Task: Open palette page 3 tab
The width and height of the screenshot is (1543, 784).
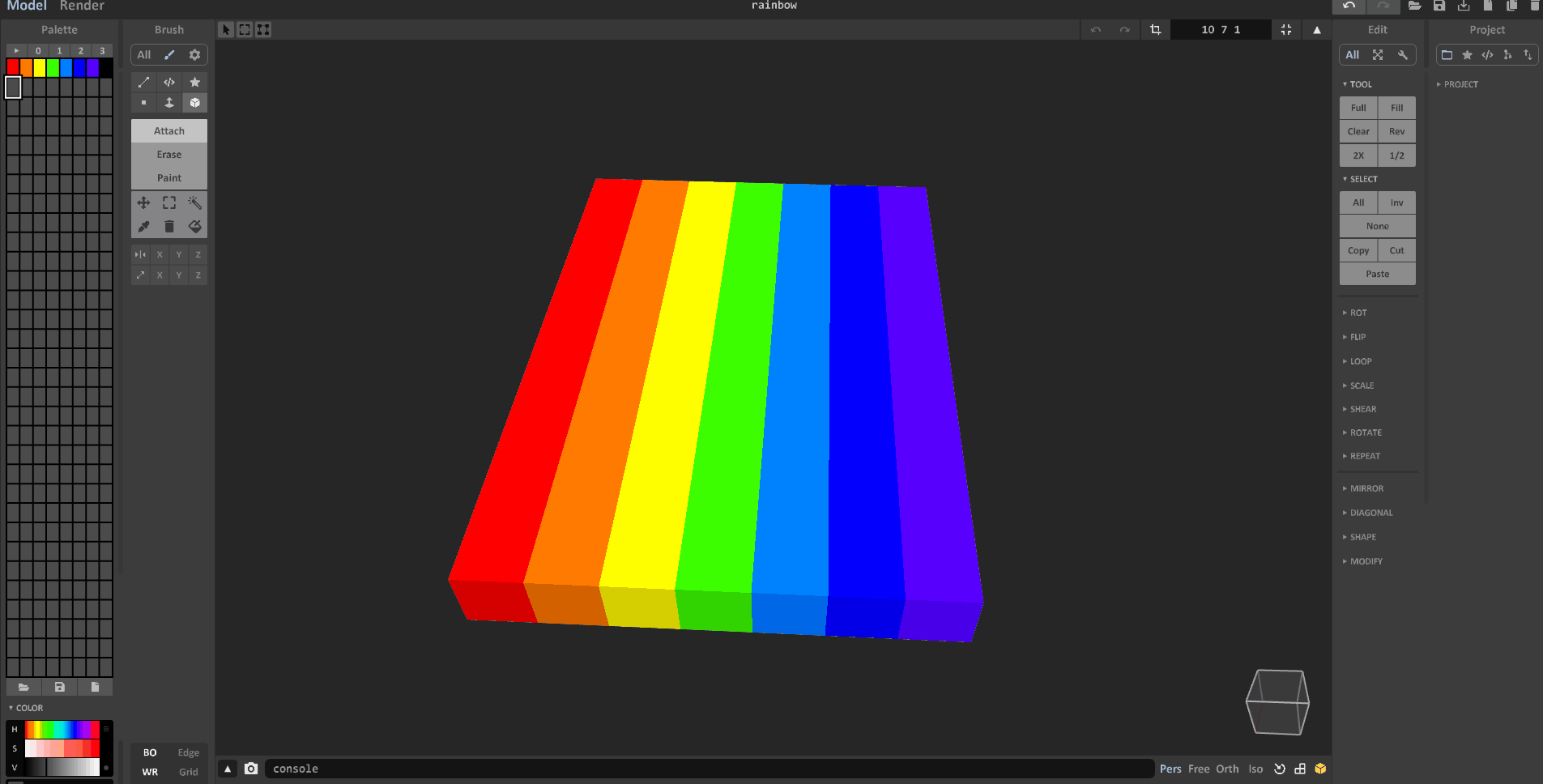Action: pos(102,50)
